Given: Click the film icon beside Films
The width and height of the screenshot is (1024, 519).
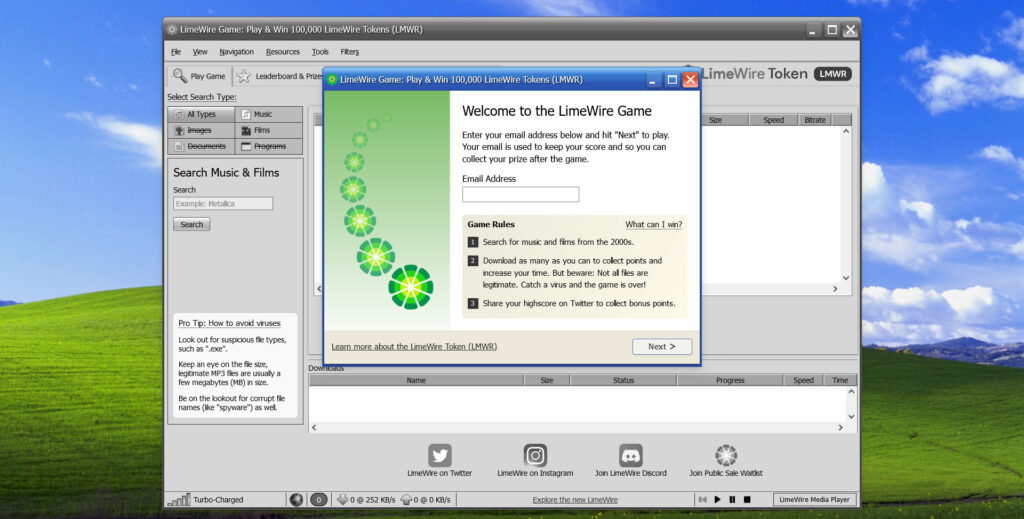Looking at the screenshot, I should 246,131.
